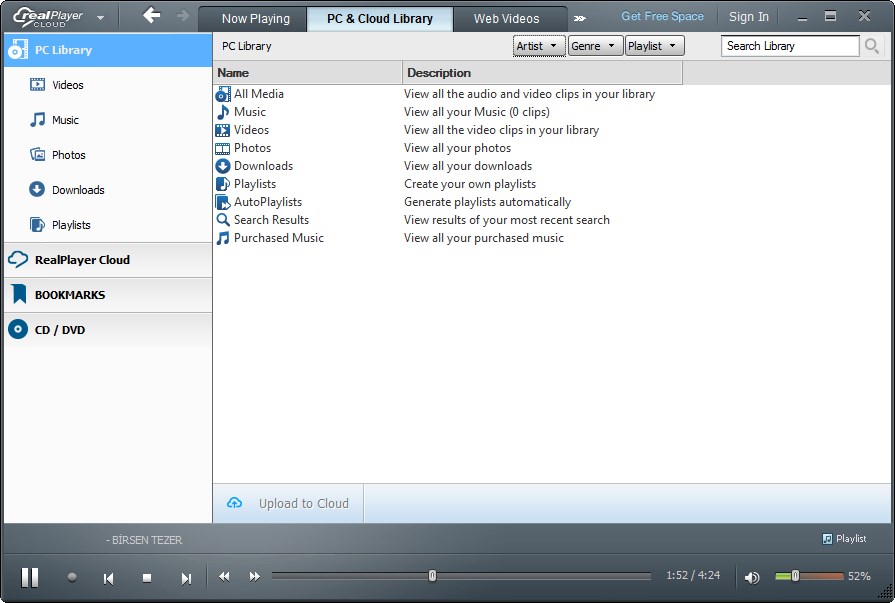Sort by the Description column header
The height and width of the screenshot is (603, 895).
tap(542, 73)
